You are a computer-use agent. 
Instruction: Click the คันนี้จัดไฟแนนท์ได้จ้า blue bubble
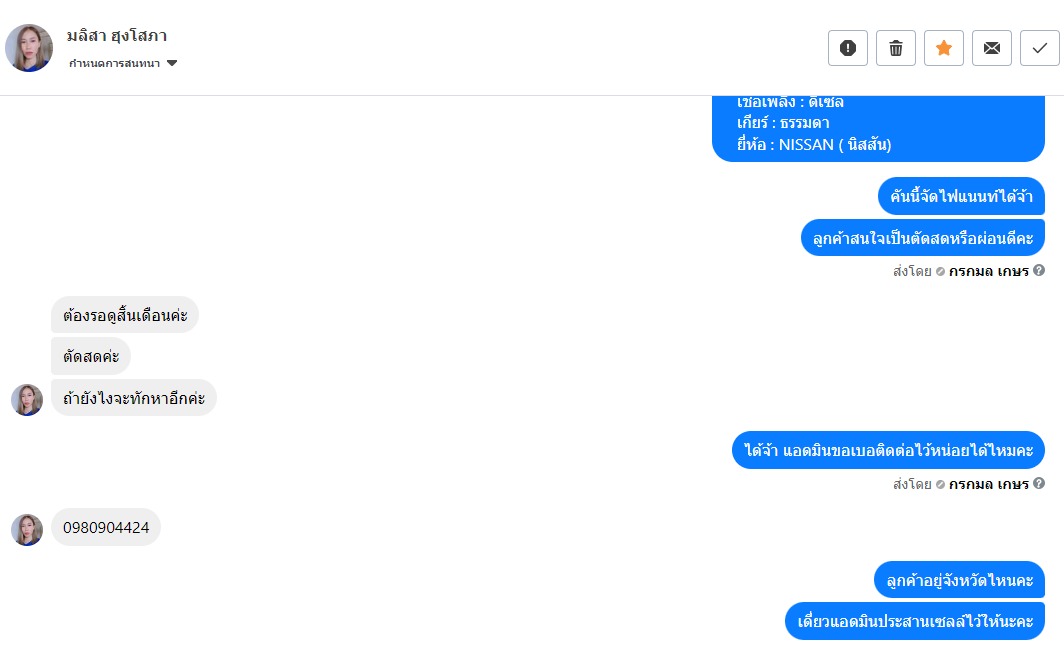click(x=962, y=196)
